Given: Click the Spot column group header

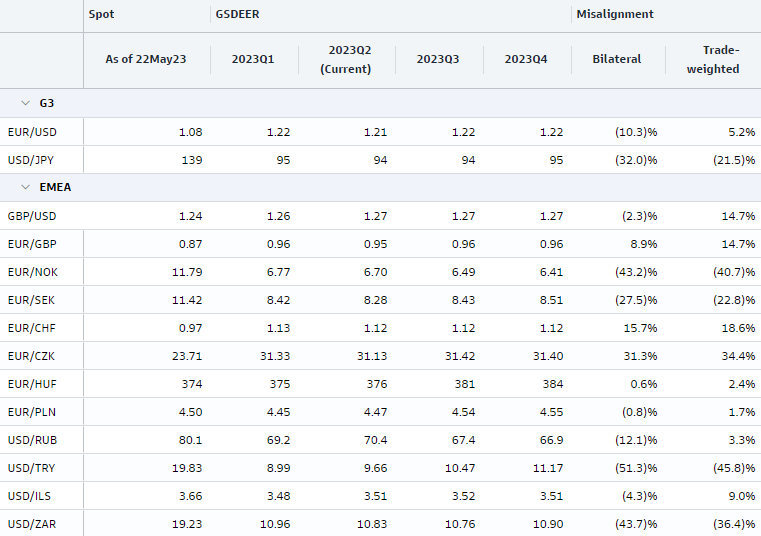Looking at the screenshot, I should [101, 14].
